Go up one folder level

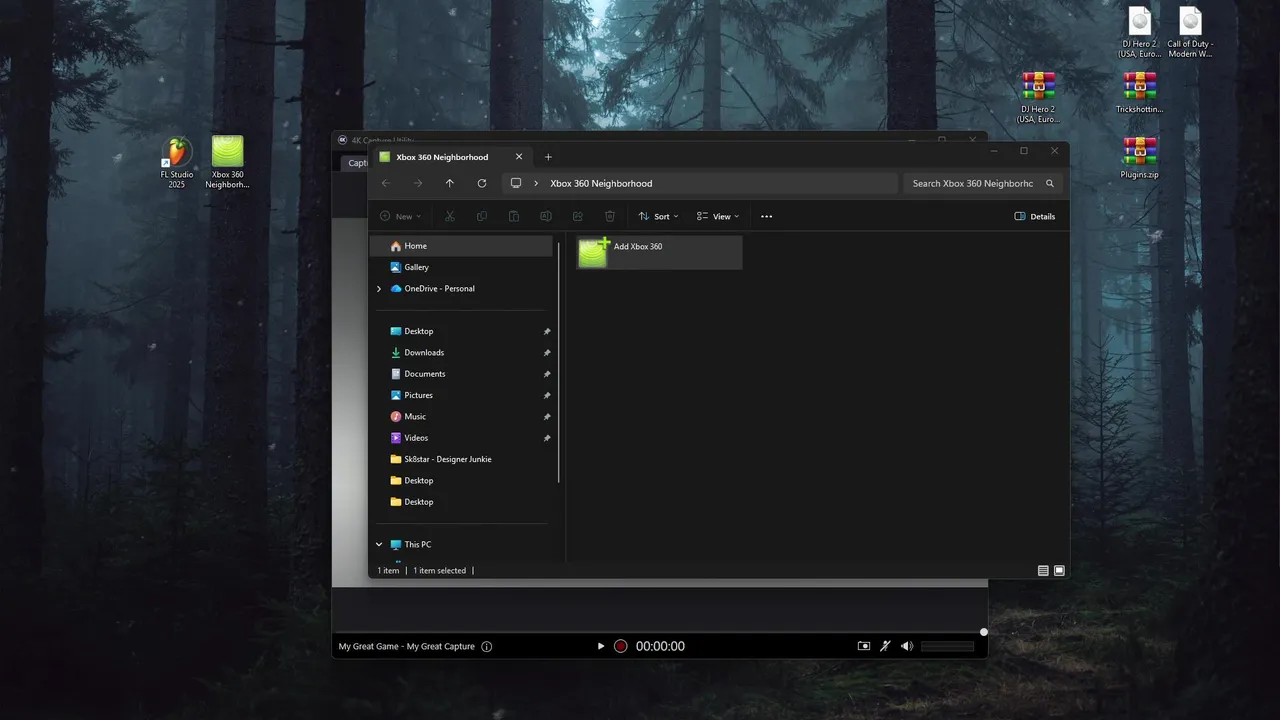click(450, 183)
